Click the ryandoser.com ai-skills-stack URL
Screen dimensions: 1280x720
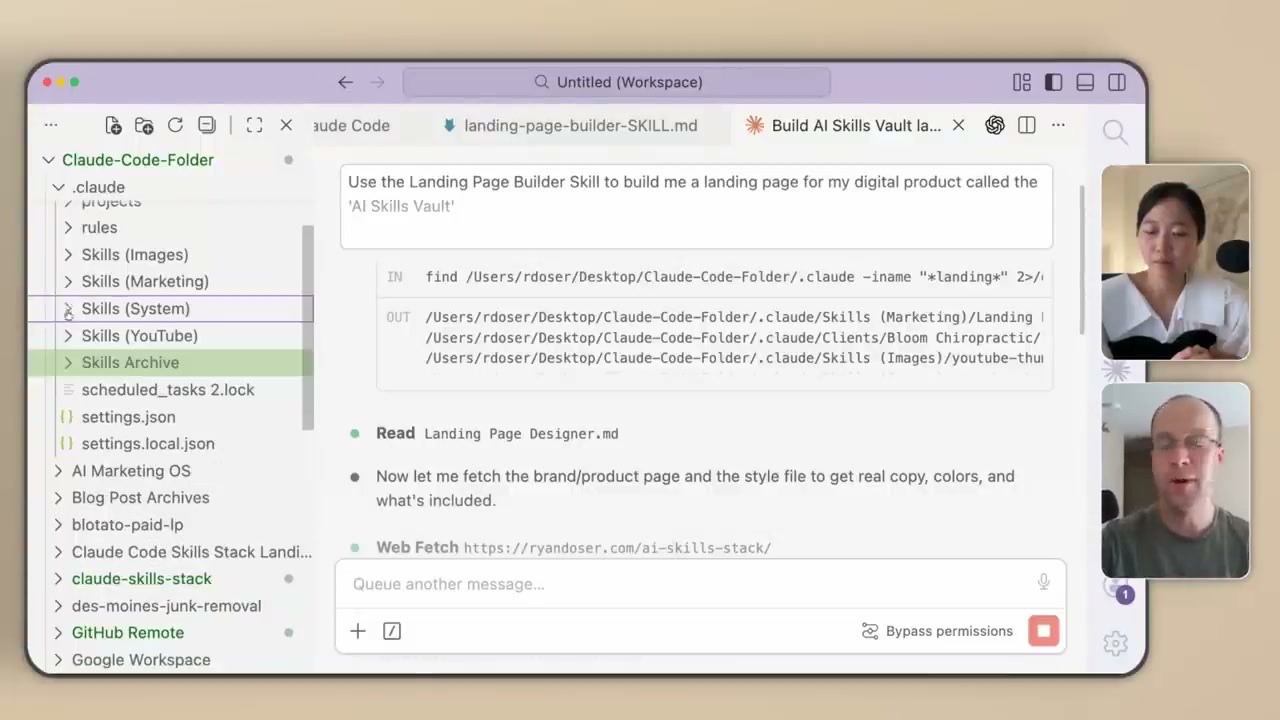(617, 548)
